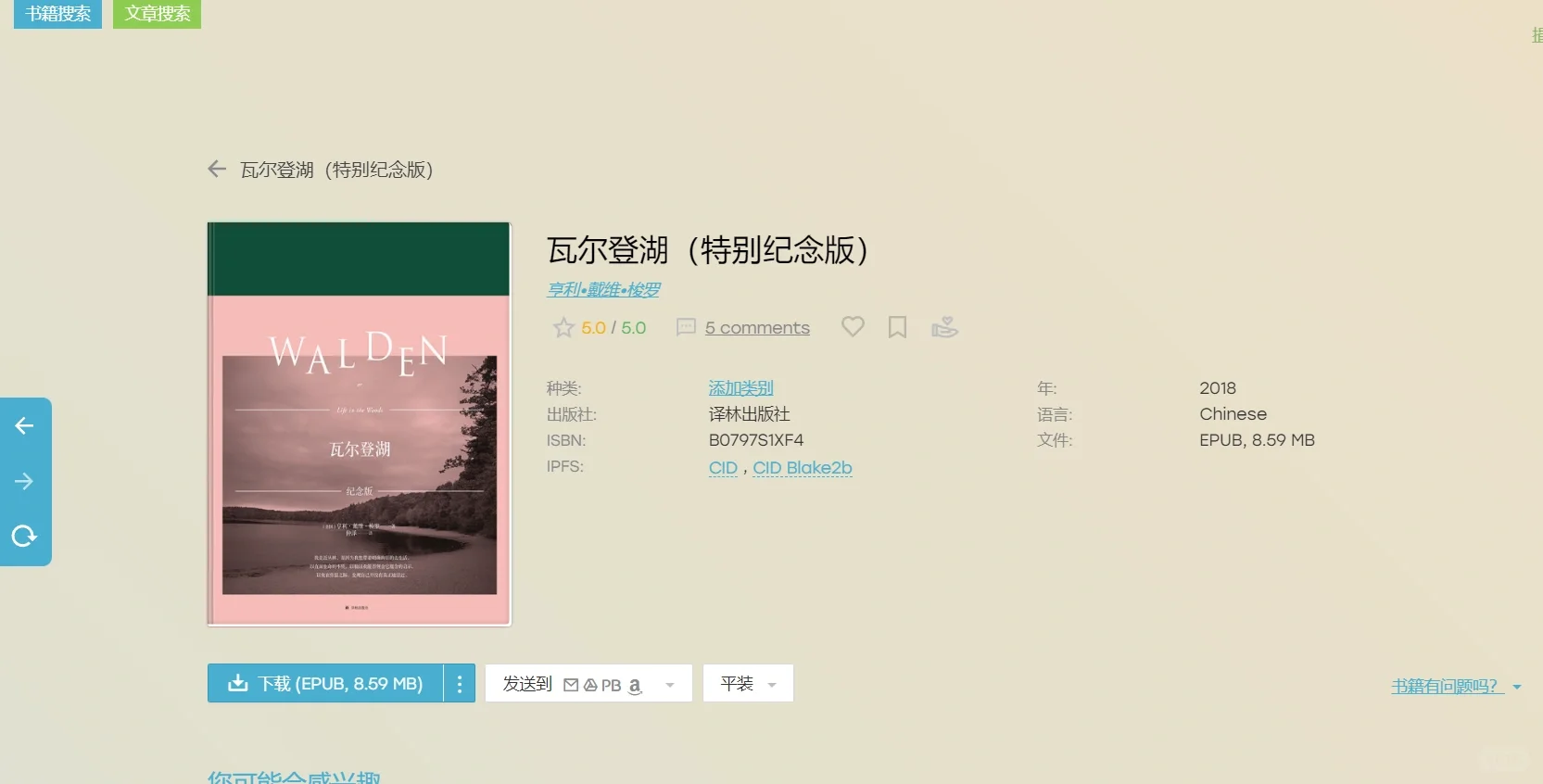The height and width of the screenshot is (784, 1543).
Task: Expand 书籍有问题吗 report menu
Action: [x=1456, y=687]
